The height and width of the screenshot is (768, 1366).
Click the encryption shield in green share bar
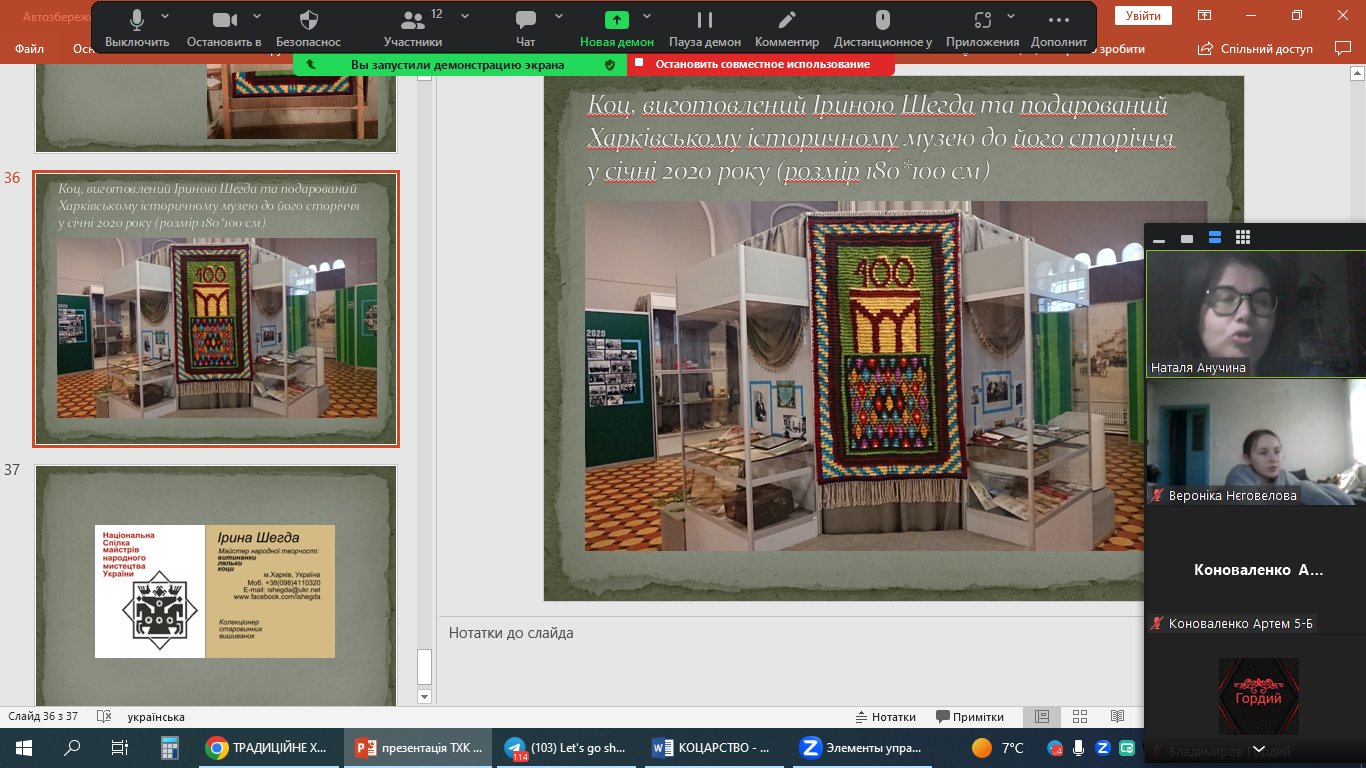click(x=610, y=64)
